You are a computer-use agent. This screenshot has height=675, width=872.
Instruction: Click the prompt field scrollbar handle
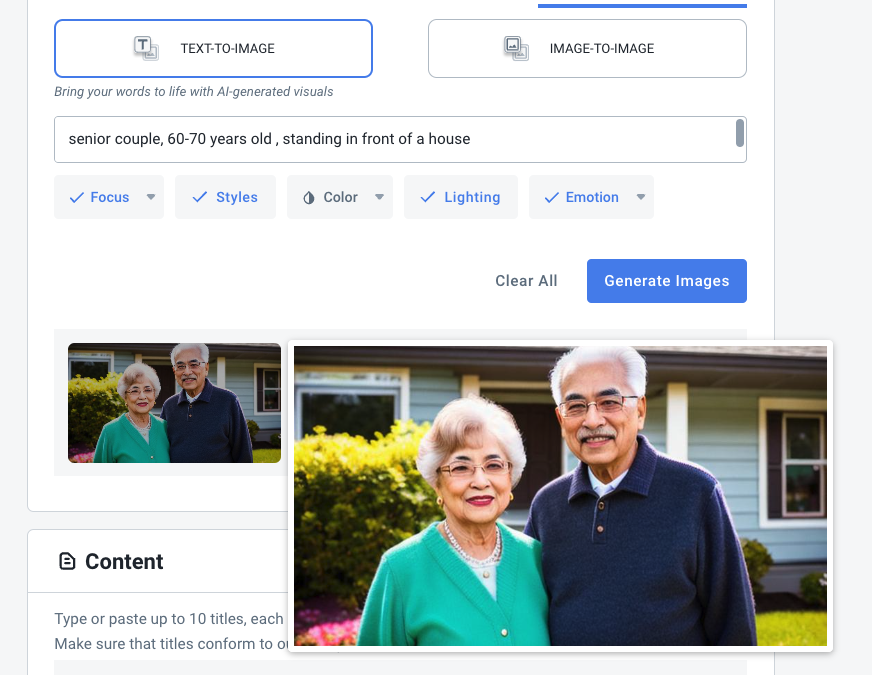tap(740, 133)
